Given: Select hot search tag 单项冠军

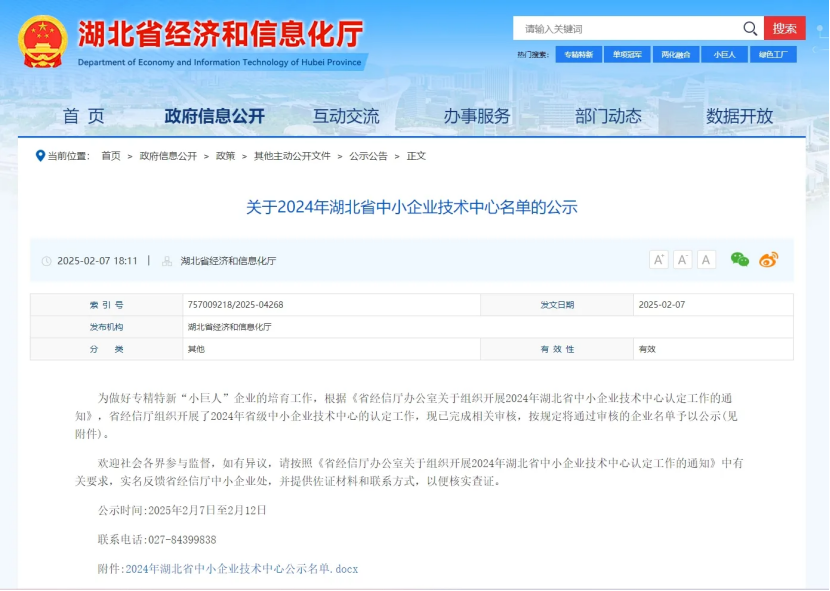Looking at the screenshot, I should click(627, 55).
